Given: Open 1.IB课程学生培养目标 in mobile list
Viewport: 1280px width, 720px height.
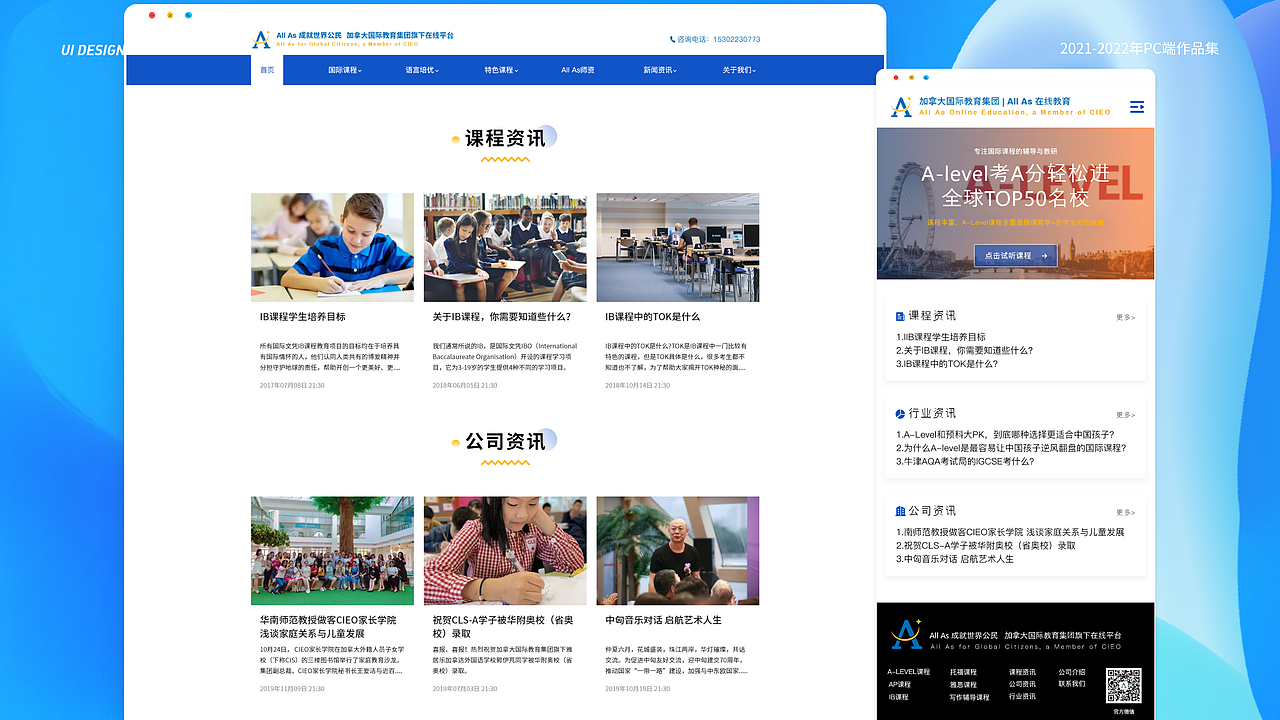Looking at the screenshot, I should click(x=941, y=337).
